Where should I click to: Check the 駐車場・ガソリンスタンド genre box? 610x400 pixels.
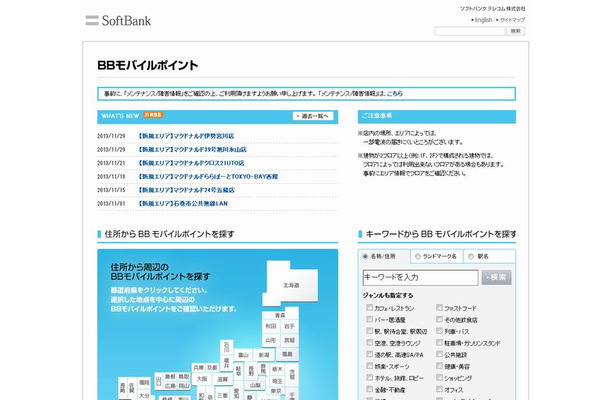(439, 342)
